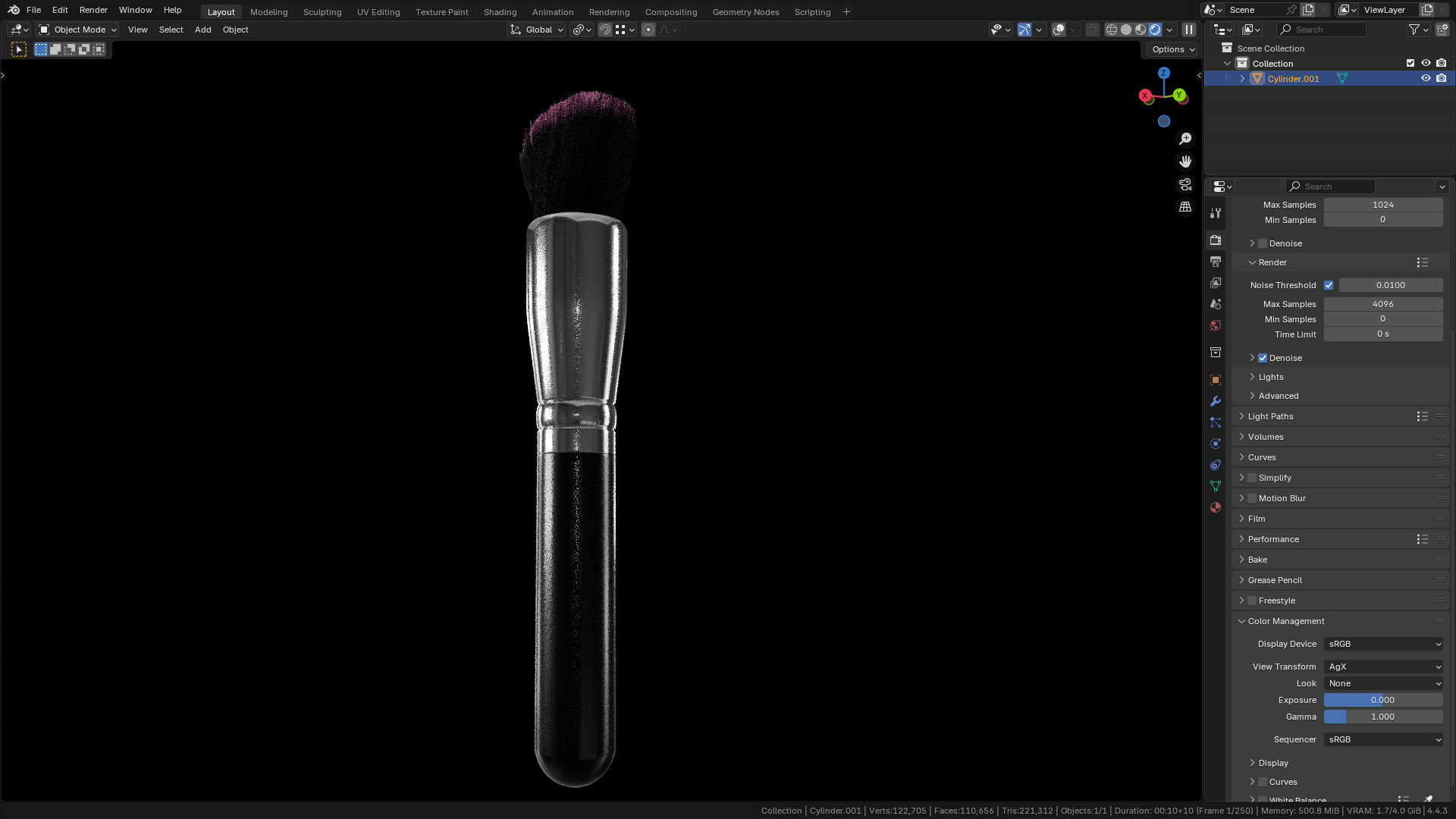Viewport: 1456px width, 819px height.
Task: Open the View Layer properties tab
Action: [1216, 282]
